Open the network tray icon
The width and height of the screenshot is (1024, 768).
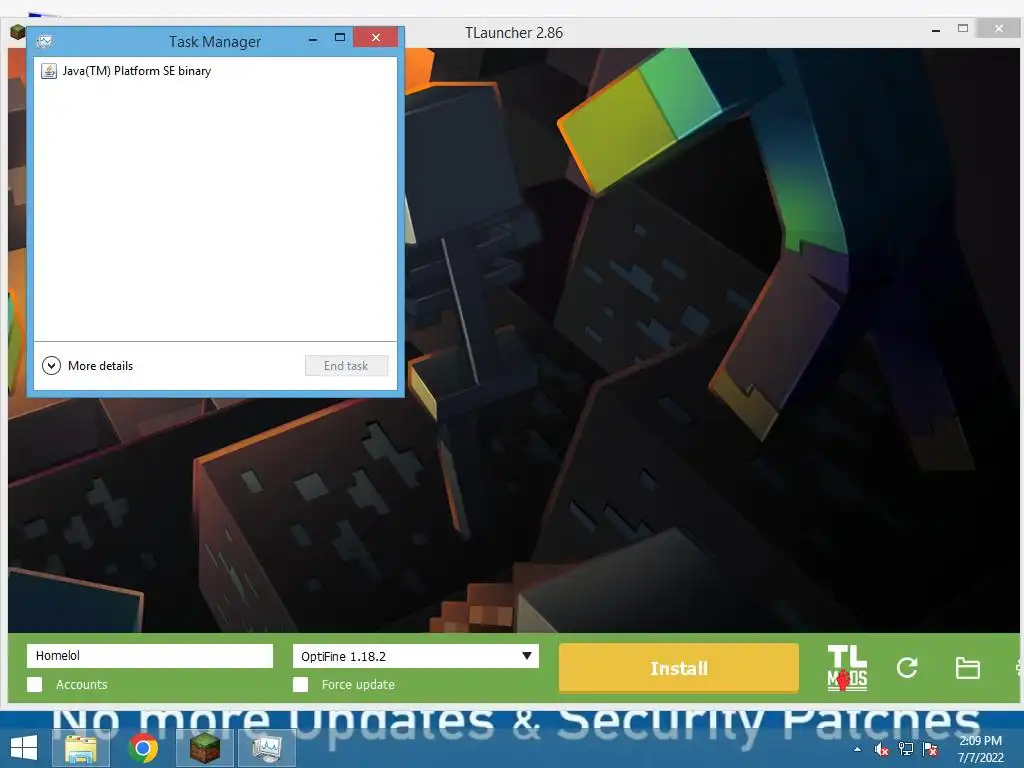[x=906, y=749]
